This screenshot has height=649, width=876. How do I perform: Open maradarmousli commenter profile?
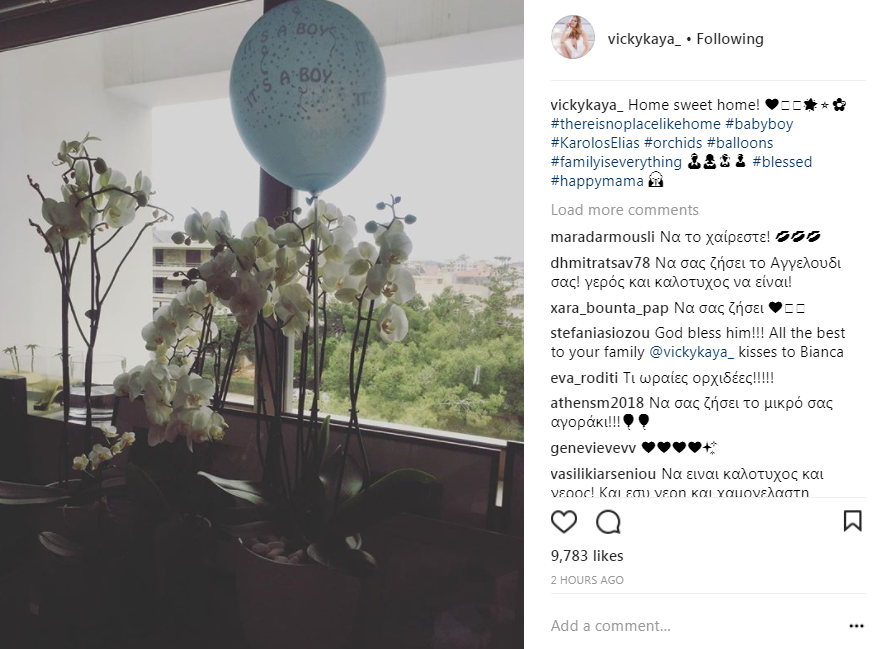[602, 237]
